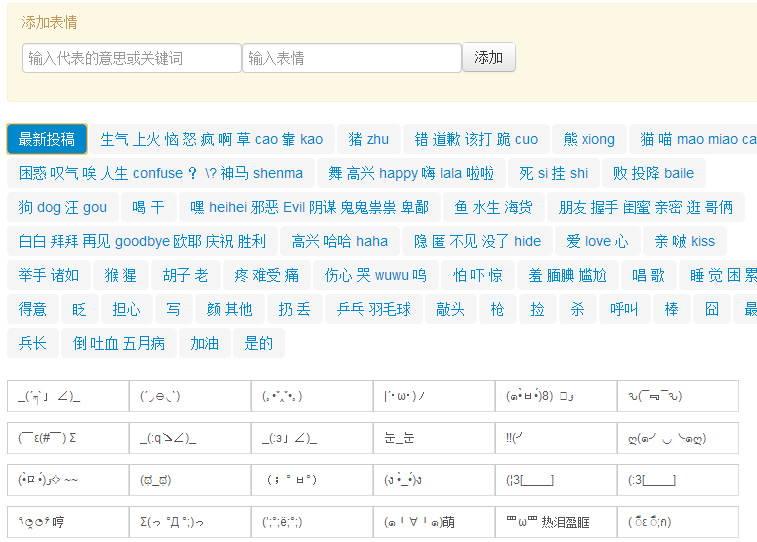
Task: Open the 狗 dog 汪 gou tag
Action: click(63, 207)
